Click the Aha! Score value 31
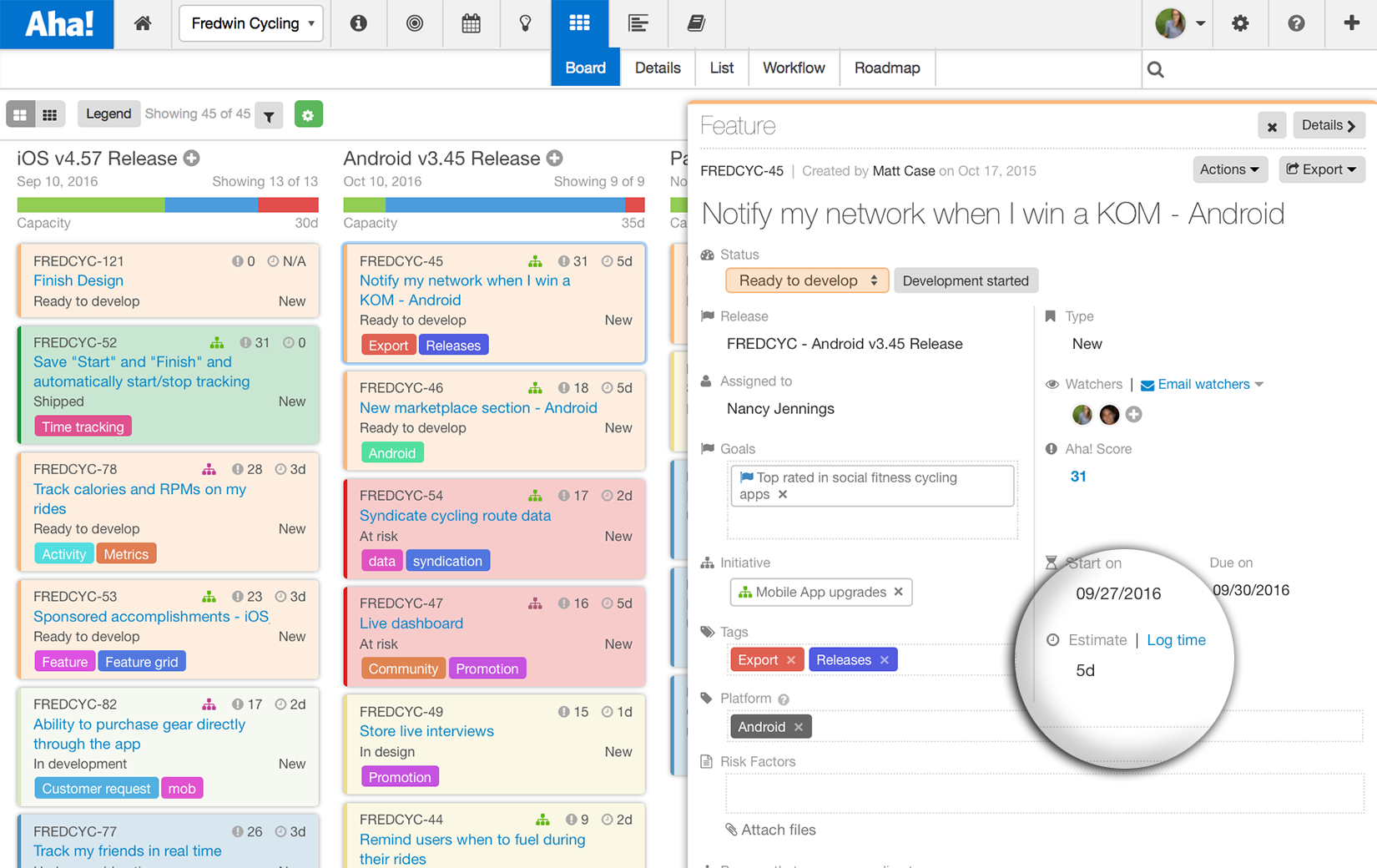 click(x=1078, y=477)
